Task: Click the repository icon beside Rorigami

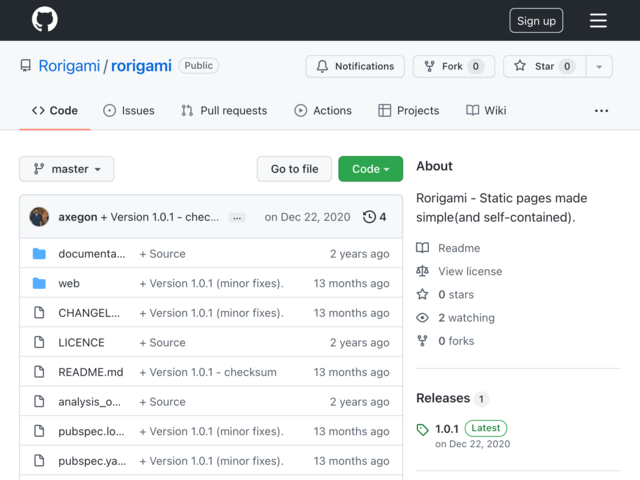Action: pyautogui.click(x=26, y=66)
